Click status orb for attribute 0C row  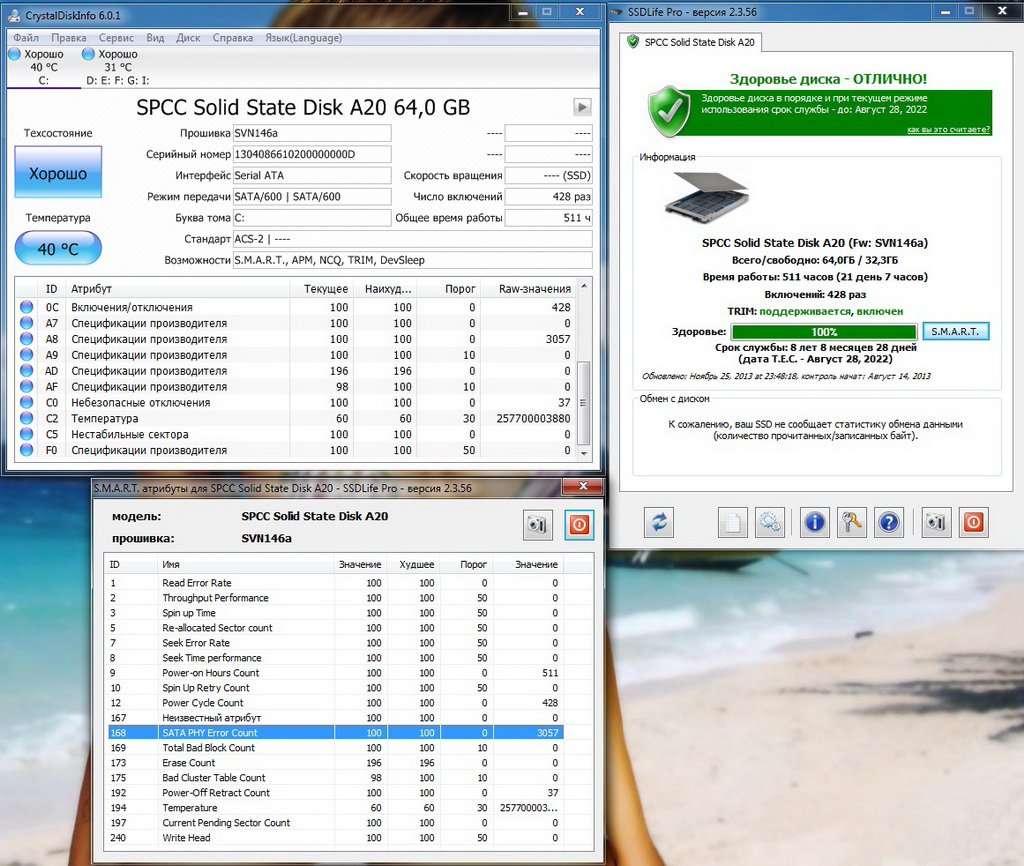[x=27, y=307]
